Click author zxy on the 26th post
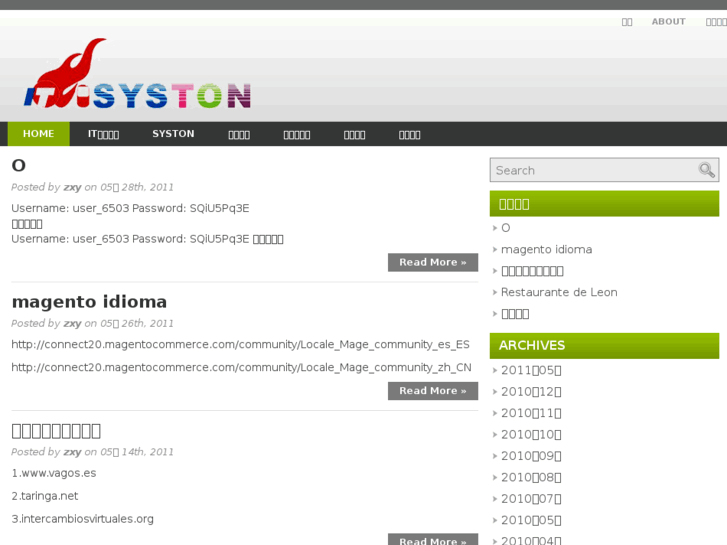Screen dimensions: 727x545 (72, 323)
